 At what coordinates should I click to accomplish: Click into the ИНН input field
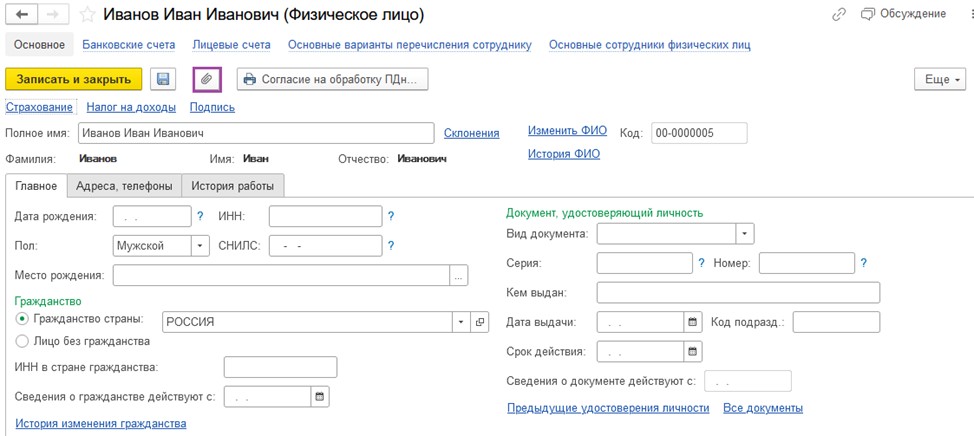[x=325, y=216]
